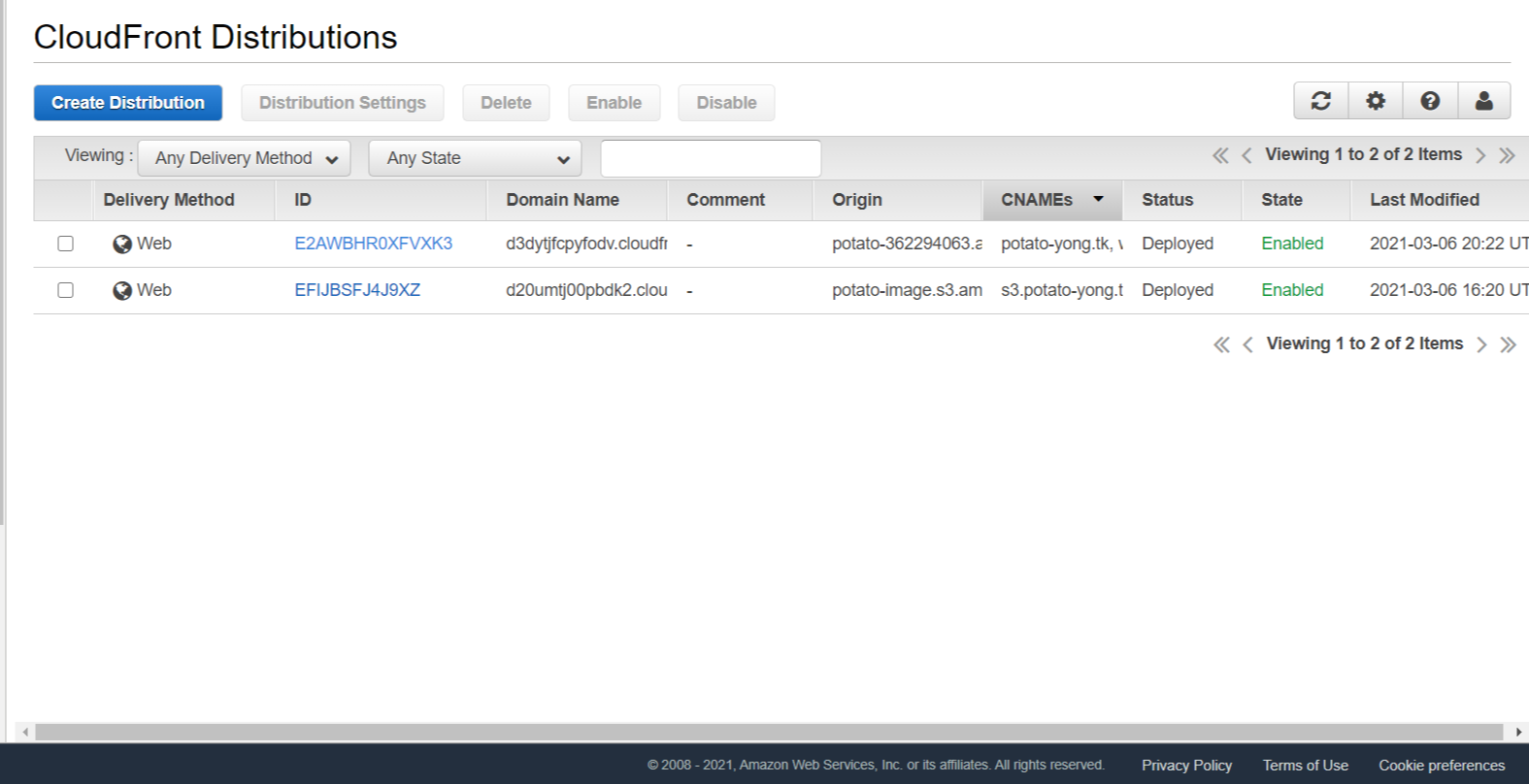Click the horizontal scrollbar right arrow
The width and height of the screenshot is (1529, 784).
(1518, 732)
